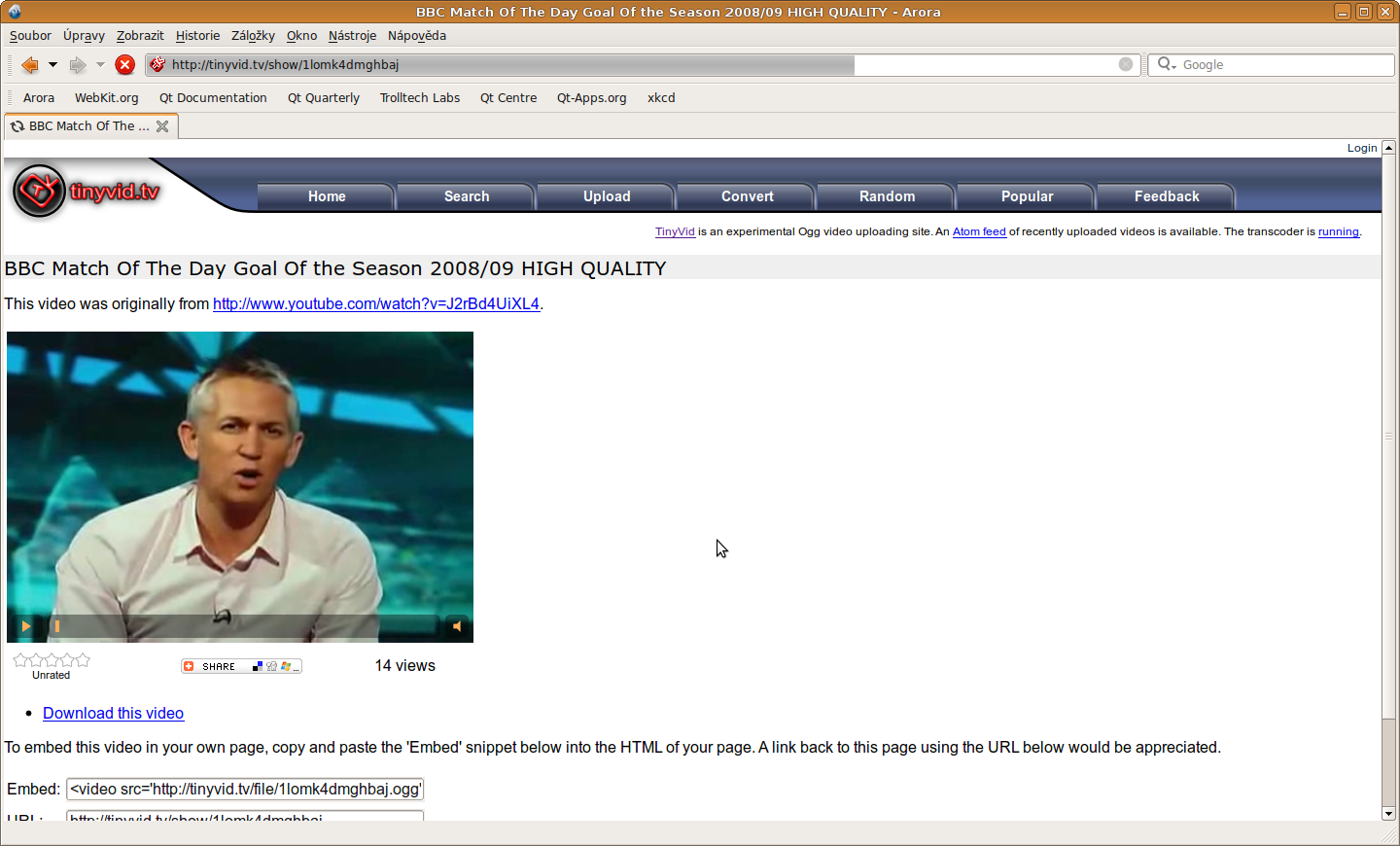Click the Download this video link
The width and height of the screenshot is (1400, 846).
tap(113, 714)
